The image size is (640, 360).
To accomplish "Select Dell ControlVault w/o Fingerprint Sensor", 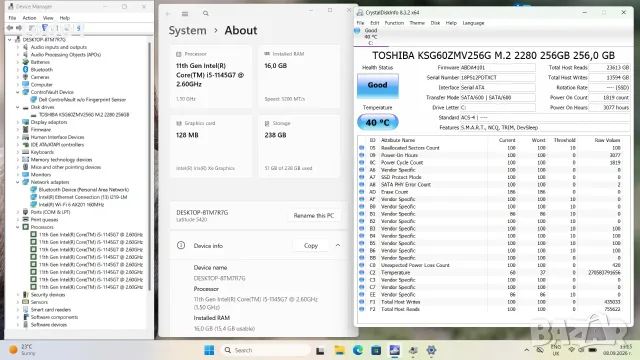I will coord(82,100).
